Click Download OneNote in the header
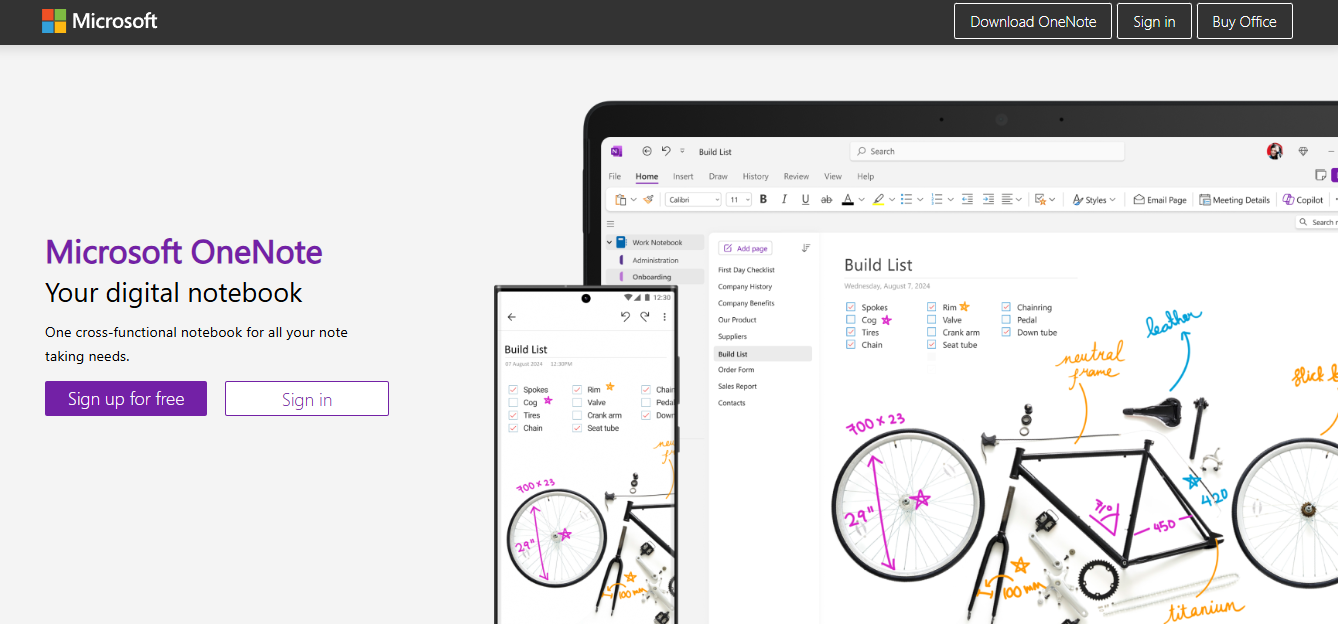Viewport: 1338px width, 631px height. (x=1033, y=21)
